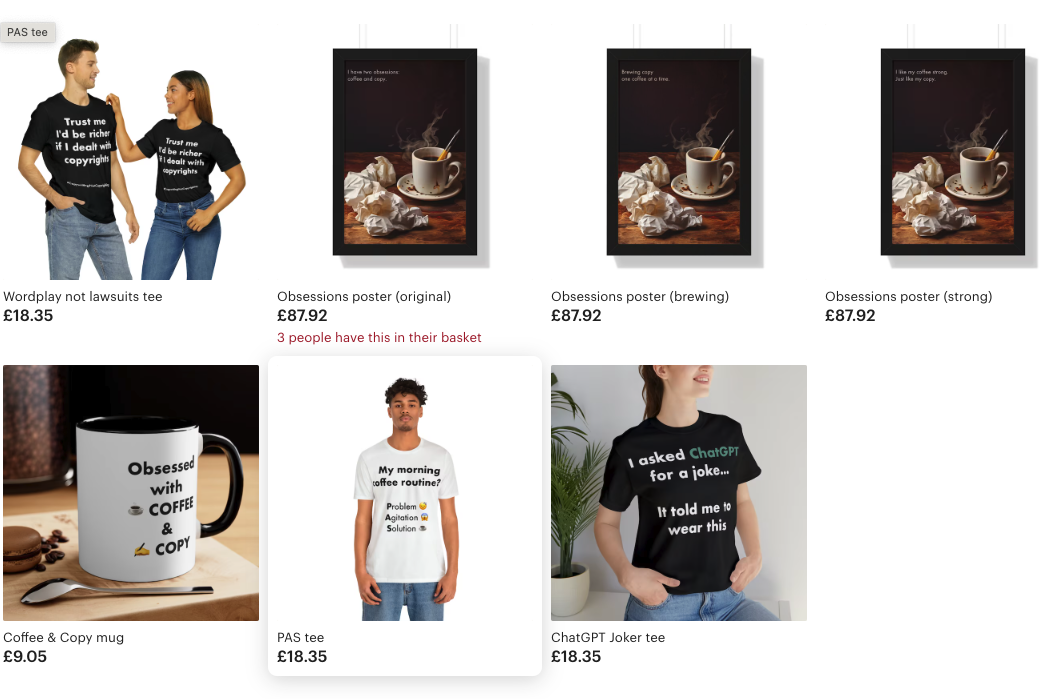
Task: Click the £87.92 price of strong poster
Action: [850, 315]
